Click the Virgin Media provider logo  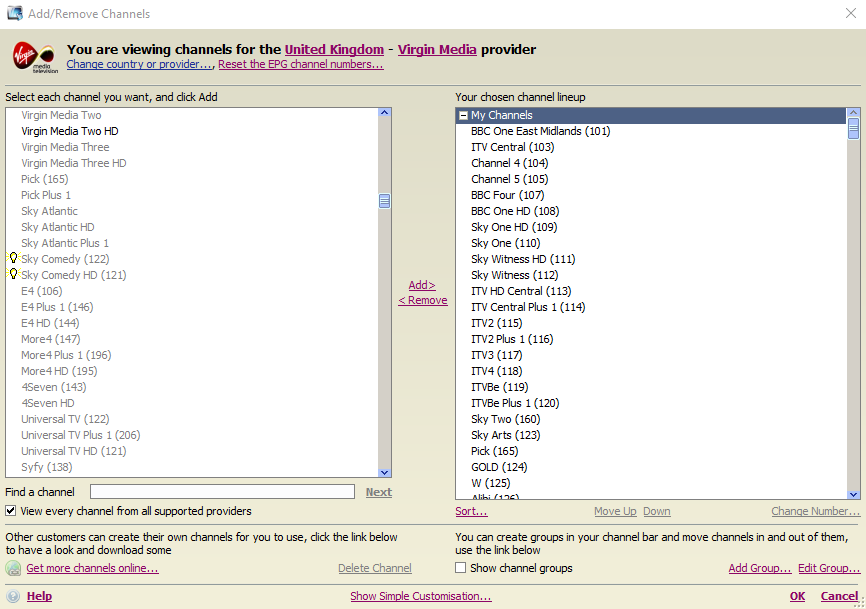click(35, 57)
